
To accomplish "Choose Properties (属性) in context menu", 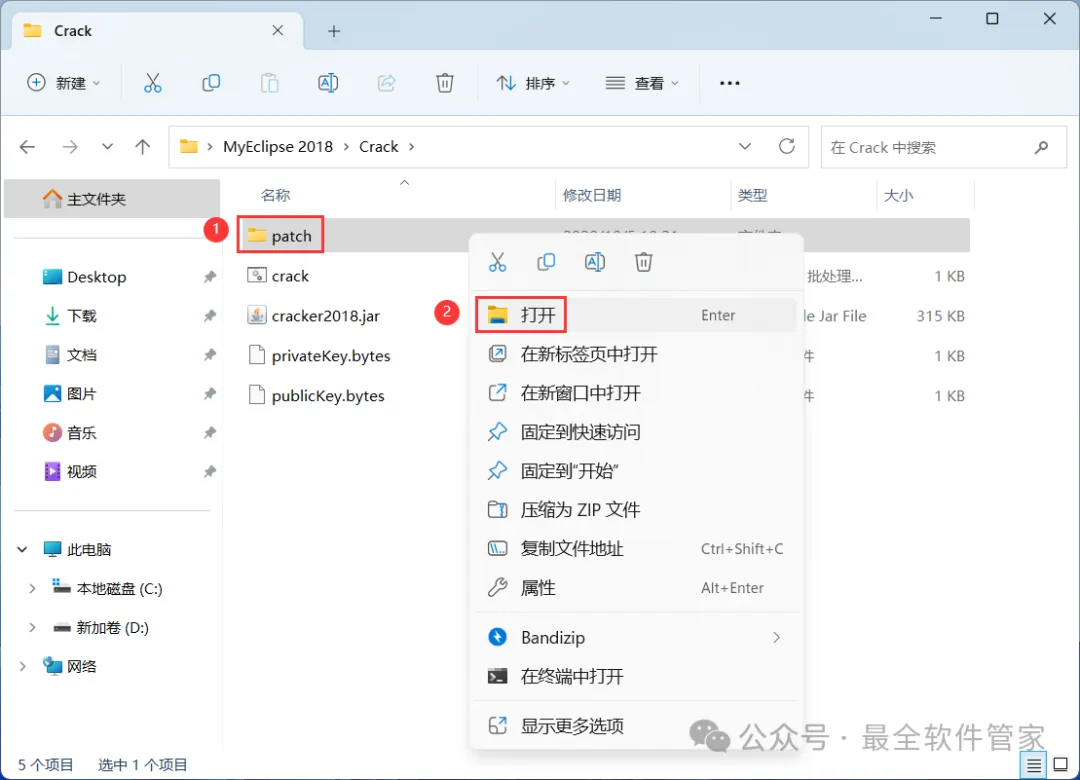I will (x=636, y=588).
